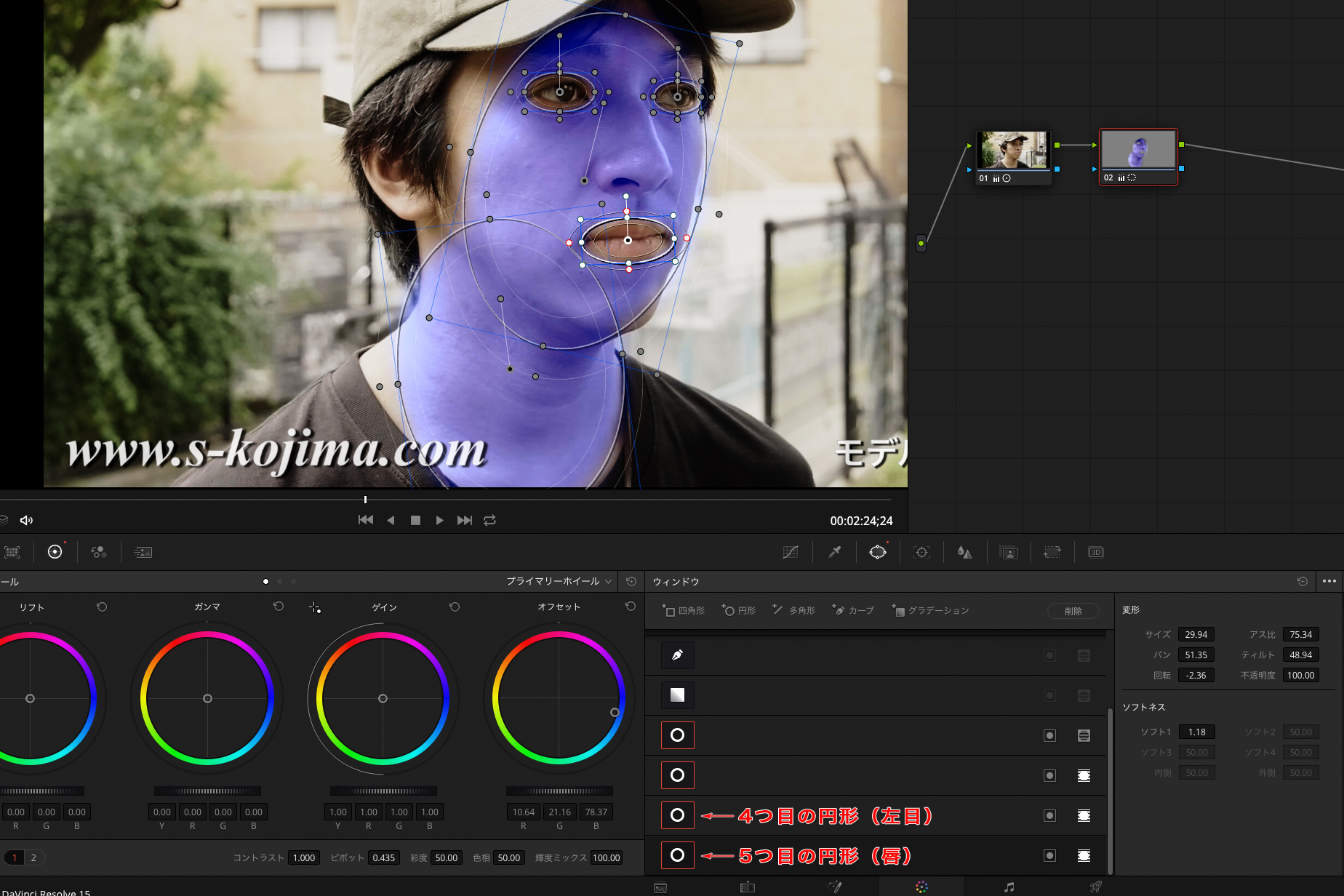1344x896 pixels.
Task: Open the Qualifier eyedropper palette
Action: (834, 553)
